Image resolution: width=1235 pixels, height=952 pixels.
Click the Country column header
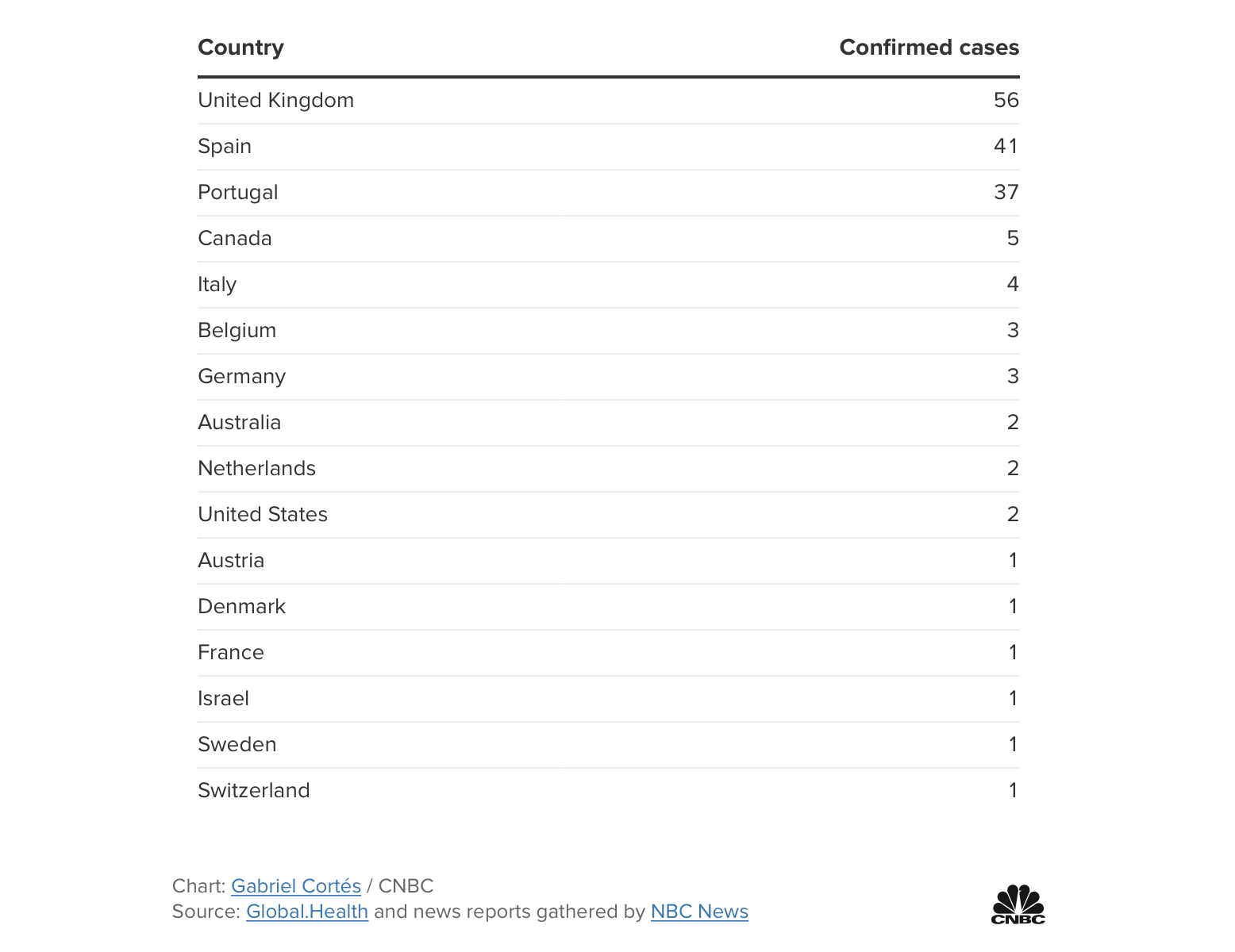240,48
